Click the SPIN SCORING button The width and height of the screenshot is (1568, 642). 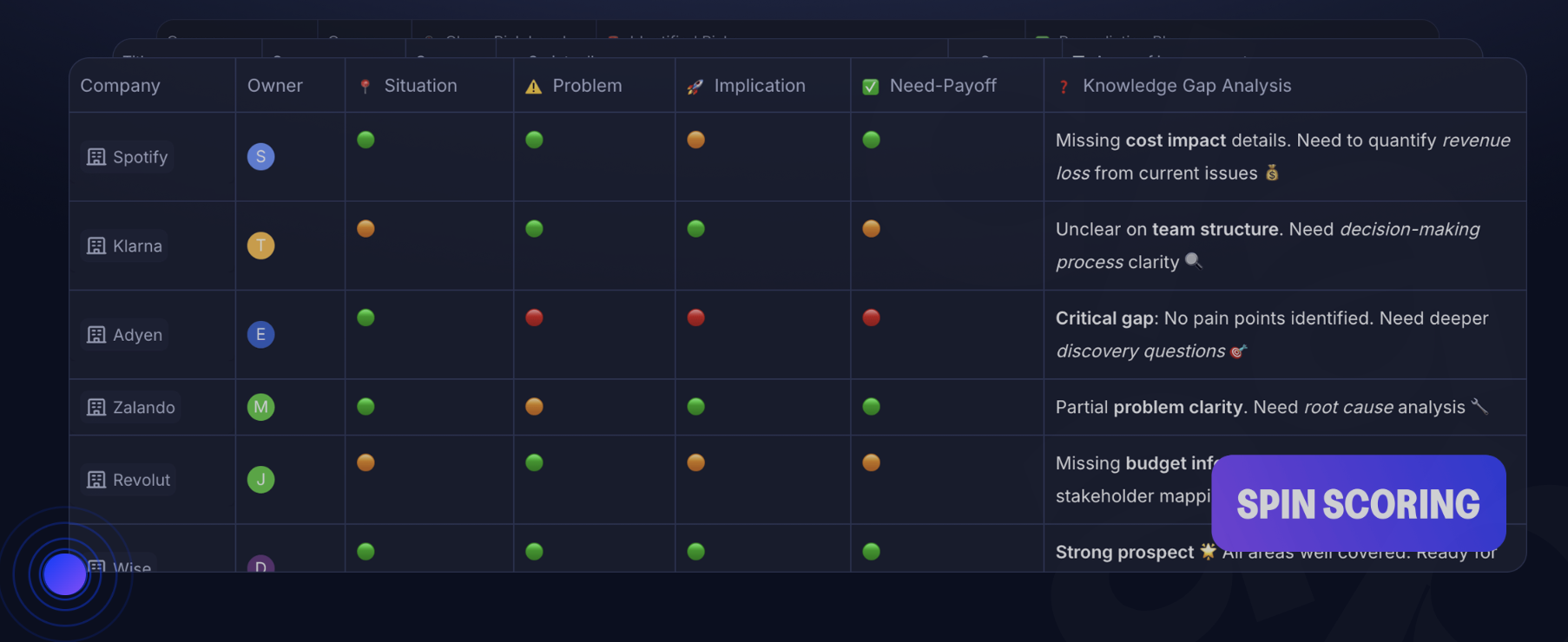tap(1359, 503)
